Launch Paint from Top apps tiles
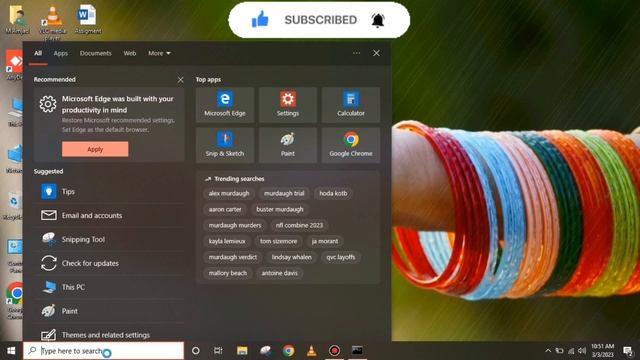 coord(288,145)
